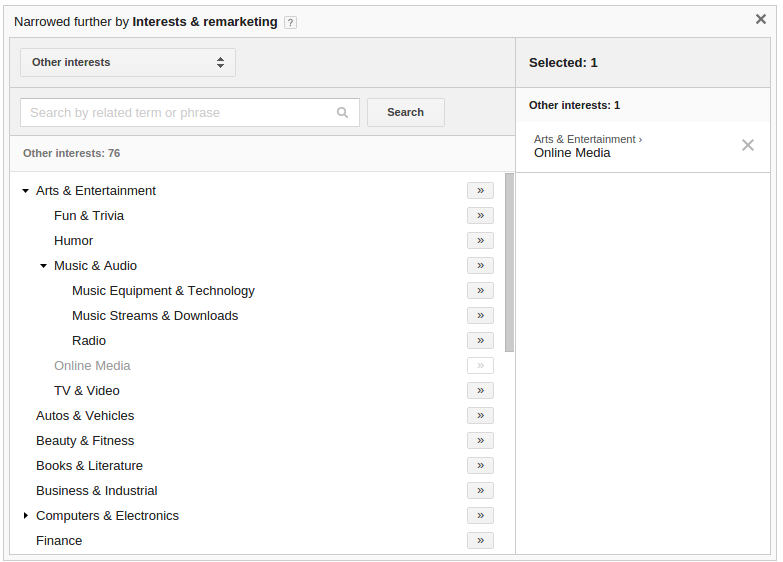The height and width of the screenshot is (562, 783).
Task: Collapse the Arts & Entertainment category
Action: tap(26, 191)
